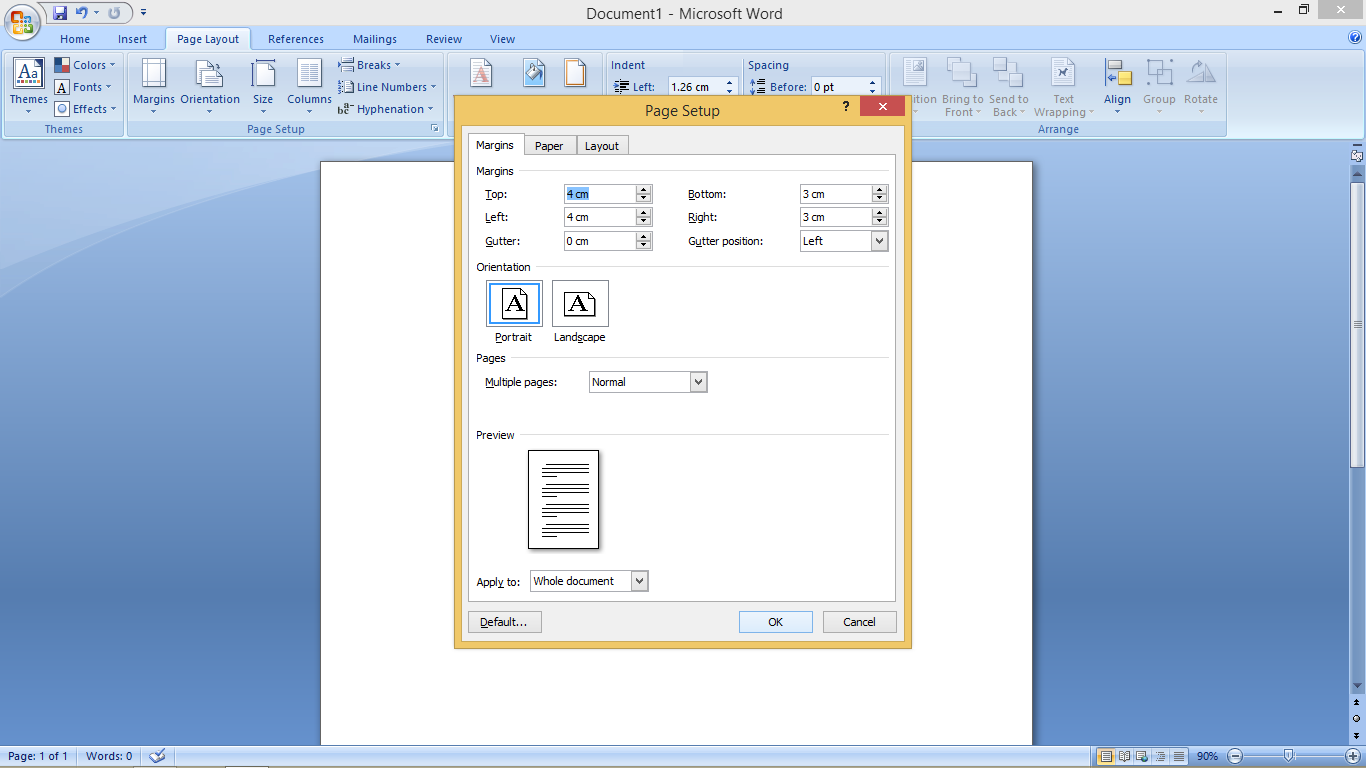Click Cancel in Page Setup dialog
The image size is (1366, 768).
coord(860,622)
